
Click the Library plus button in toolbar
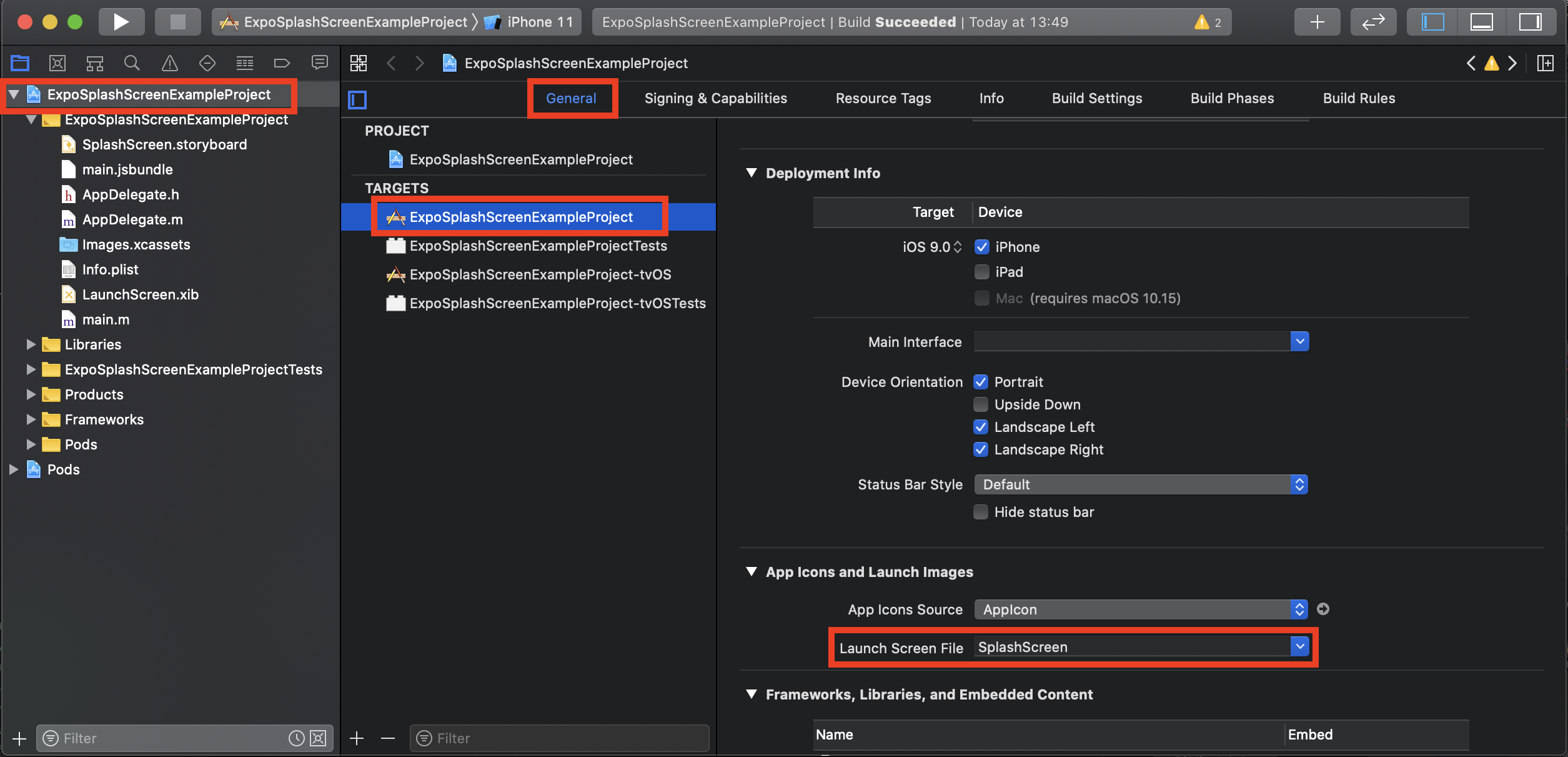pyautogui.click(x=1317, y=23)
